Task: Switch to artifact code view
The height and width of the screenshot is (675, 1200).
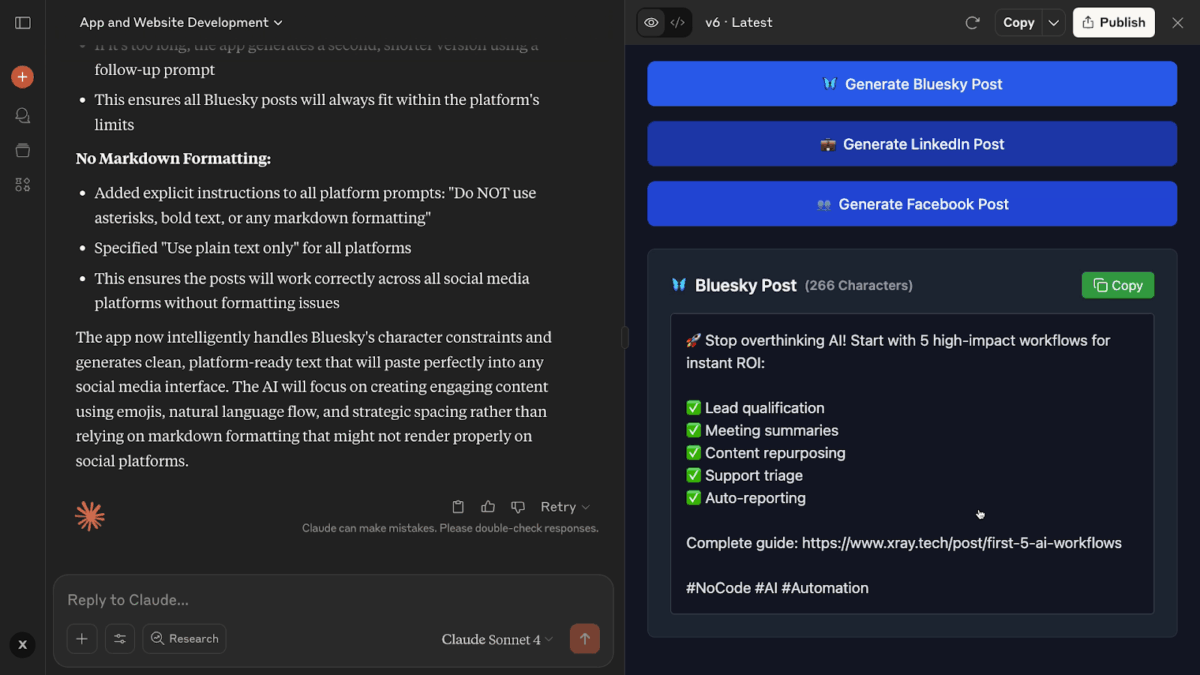Action: click(x=678, y=23)
